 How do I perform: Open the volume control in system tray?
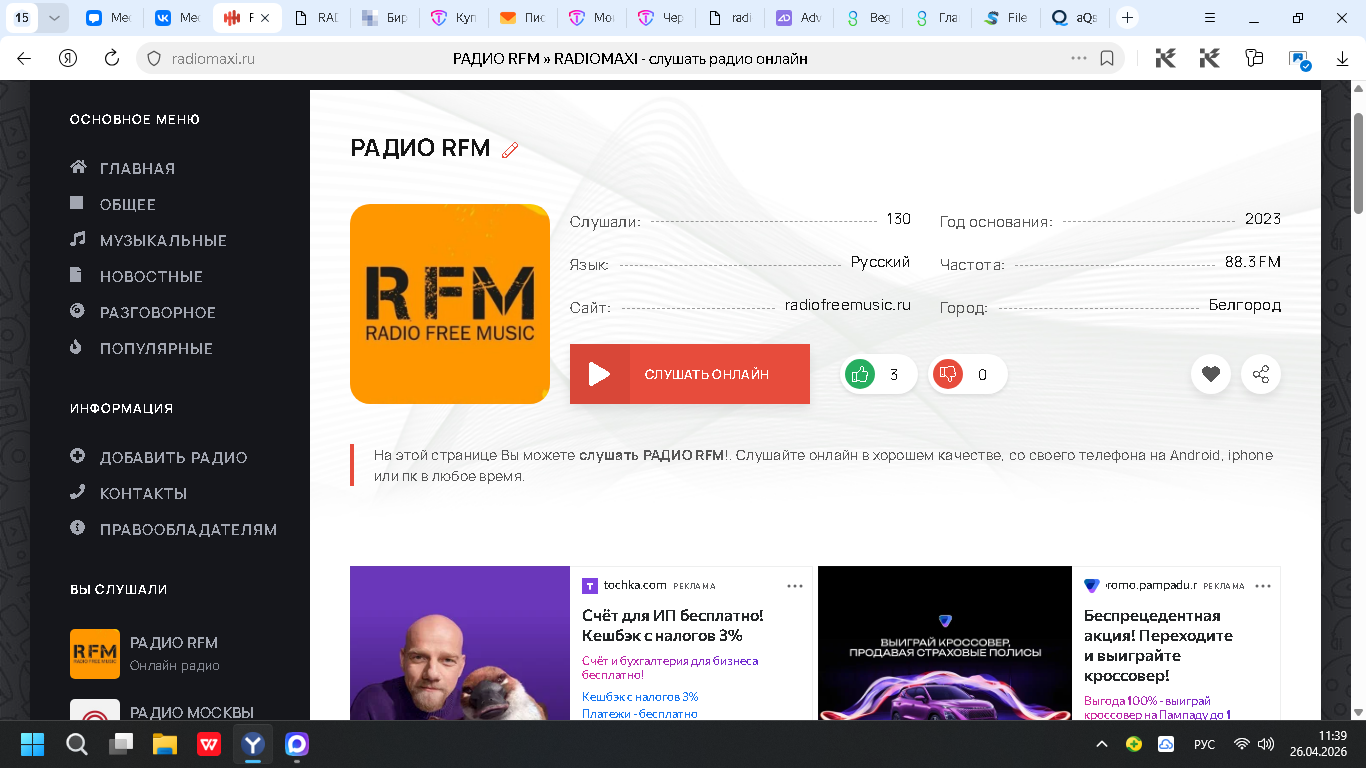pos(1265,745)
